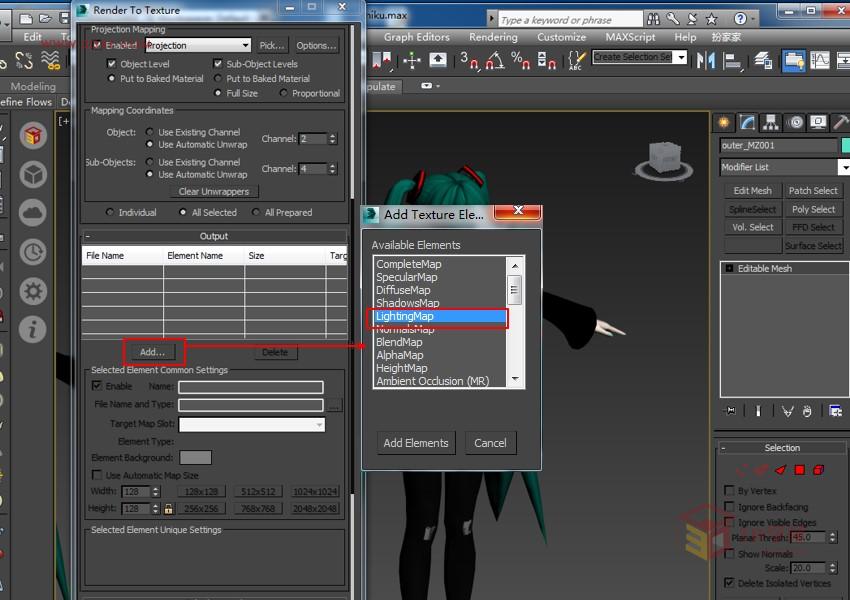Open the MAXScript menu
Screen dimensions: 850x600
[x=630, y=37]
